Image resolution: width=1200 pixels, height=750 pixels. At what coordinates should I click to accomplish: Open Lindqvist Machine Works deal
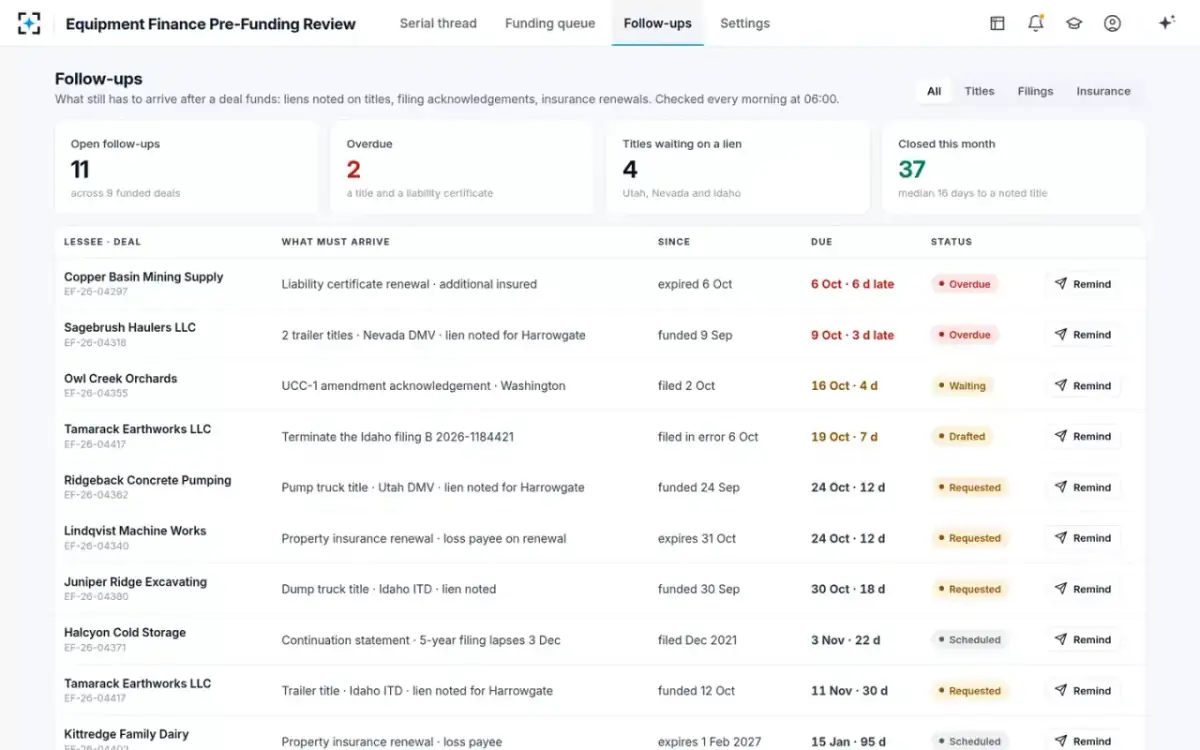pyautogui.click(x=135, y=531)
